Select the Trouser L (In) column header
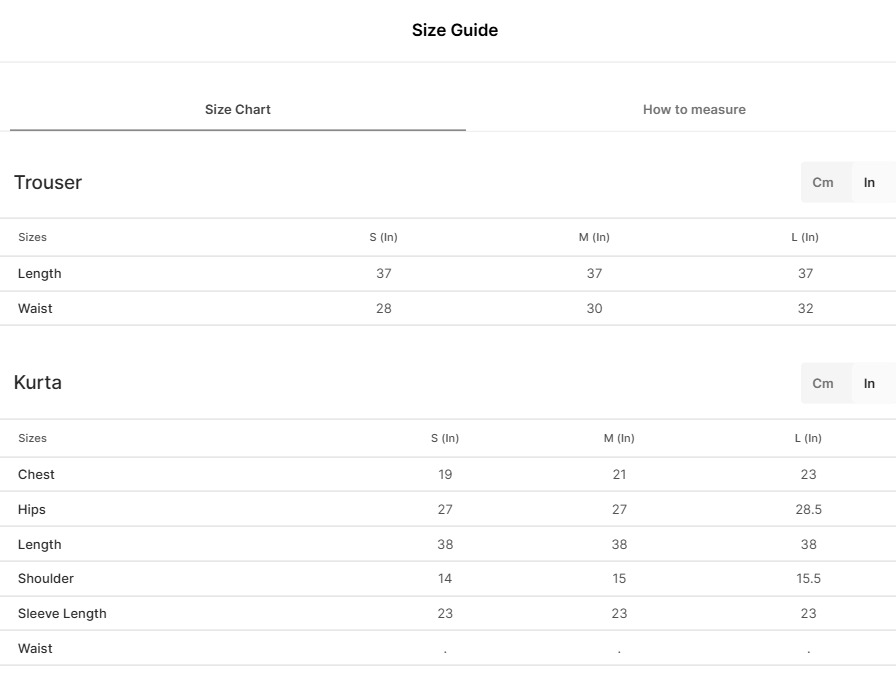 pyautogui.click(x=805, y=237)
